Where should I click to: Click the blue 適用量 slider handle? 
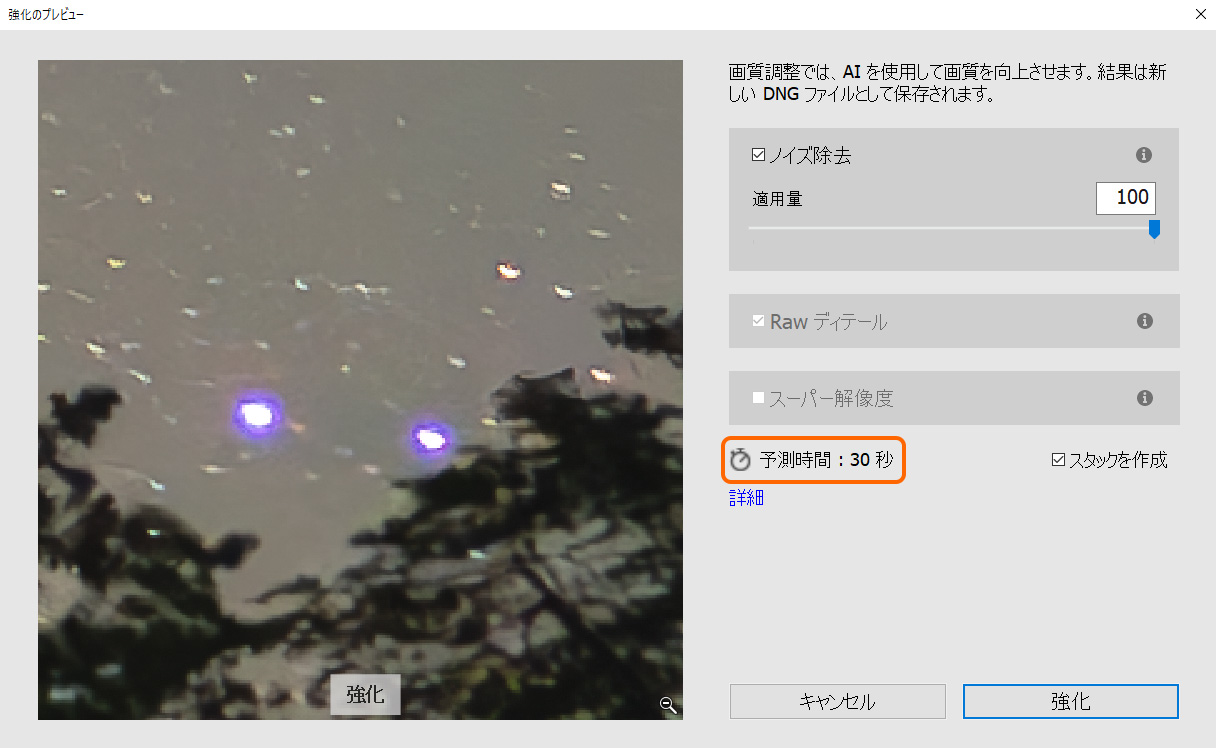(x=1154, y=230)
